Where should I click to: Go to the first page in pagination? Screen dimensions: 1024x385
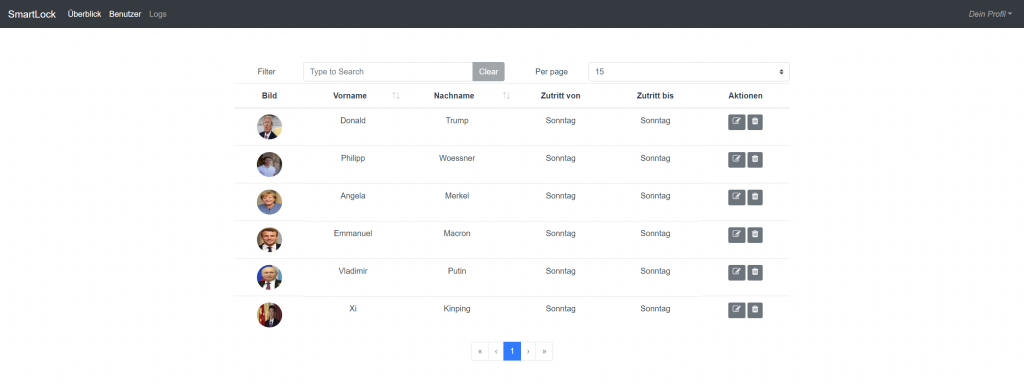click(480, 351)
